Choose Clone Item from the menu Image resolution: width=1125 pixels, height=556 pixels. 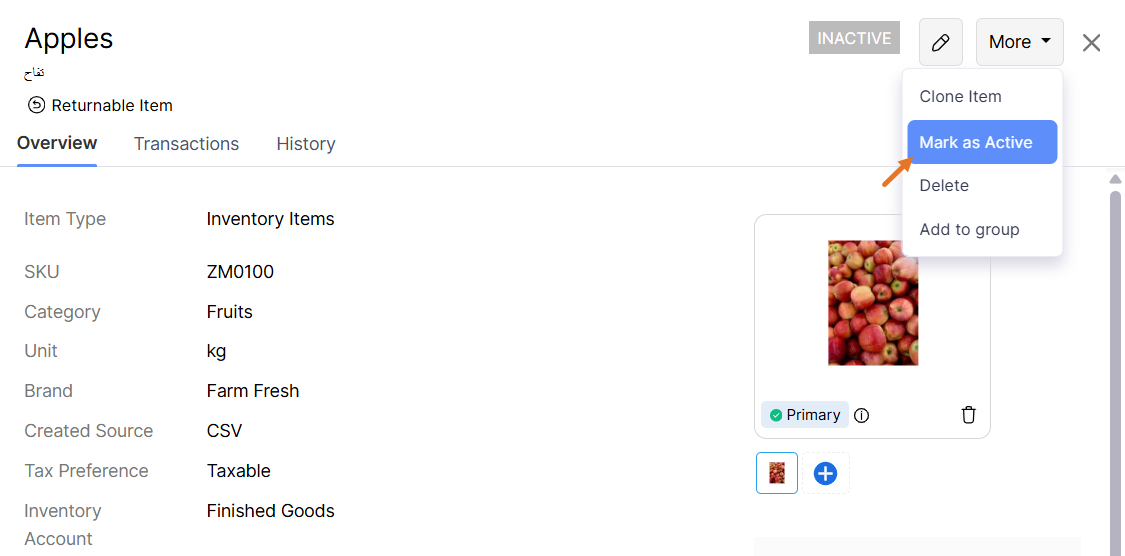point(960,97)
